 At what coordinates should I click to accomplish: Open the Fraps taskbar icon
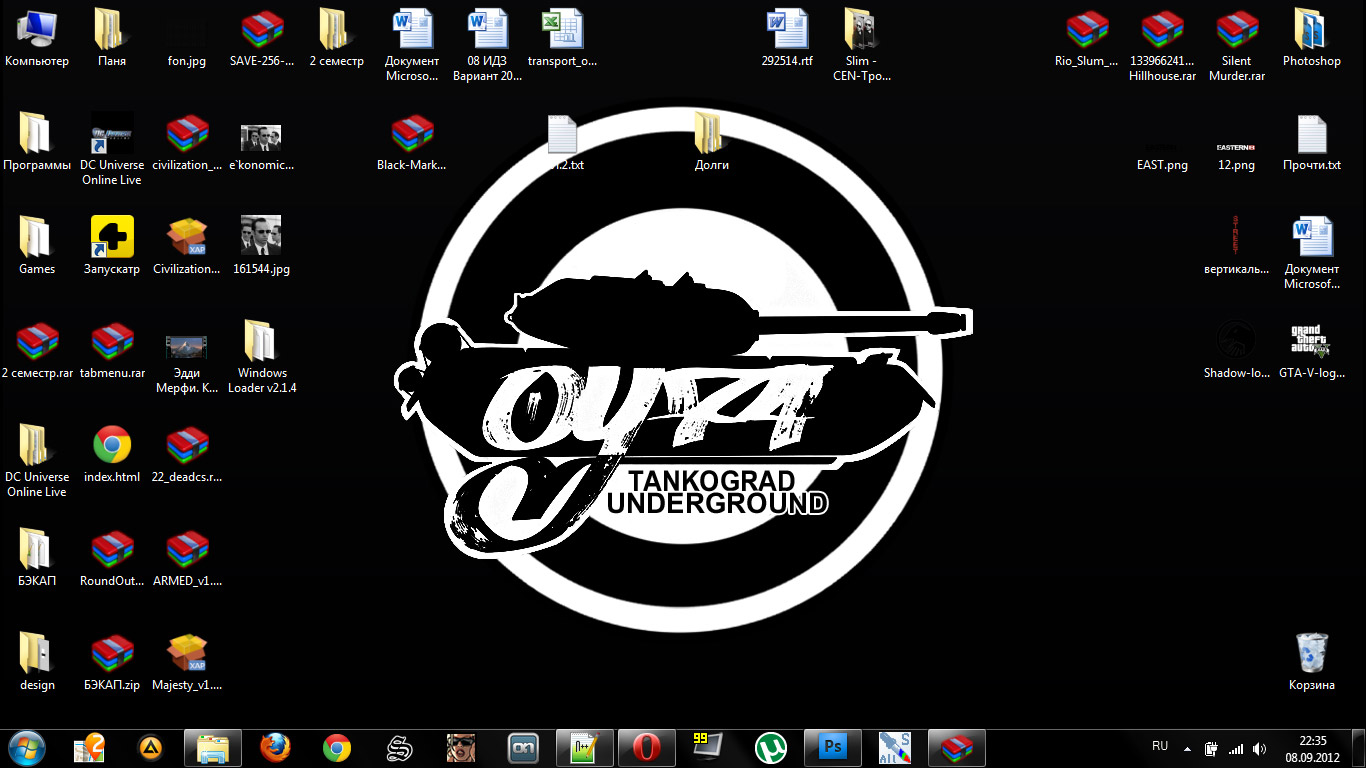point(707,747)
